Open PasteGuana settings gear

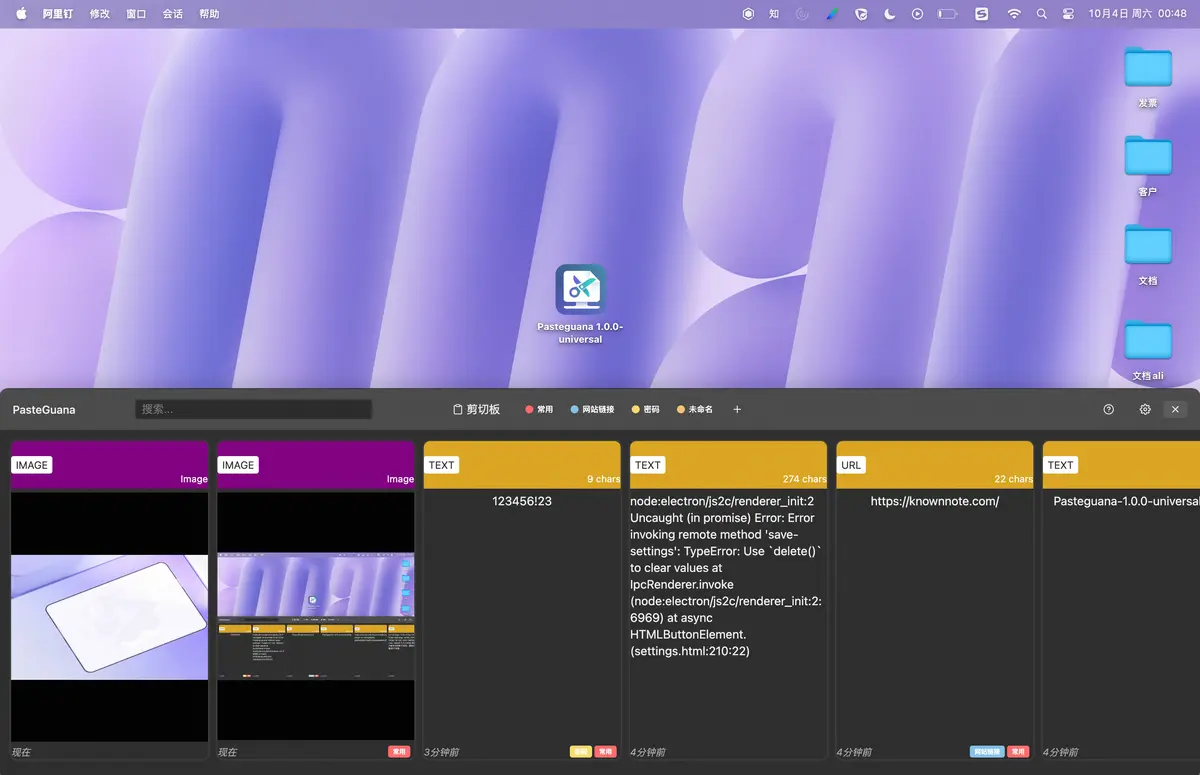[1145, 409]
